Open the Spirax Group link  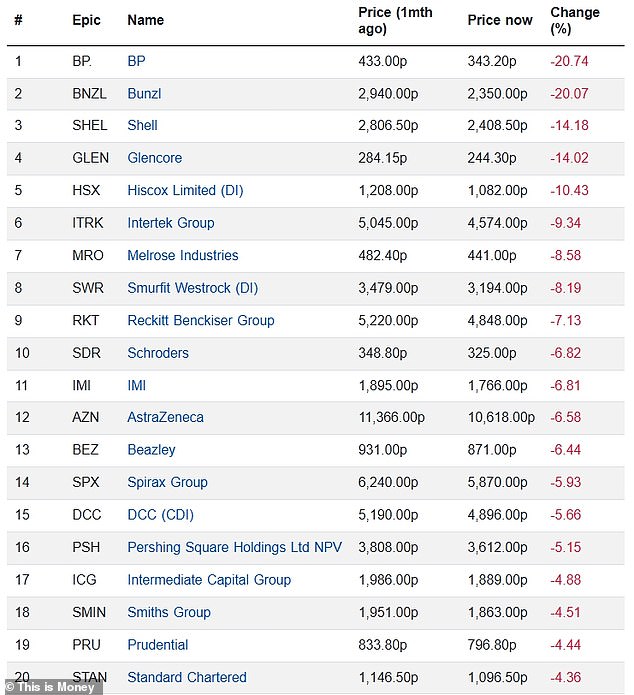pos(167,482)
